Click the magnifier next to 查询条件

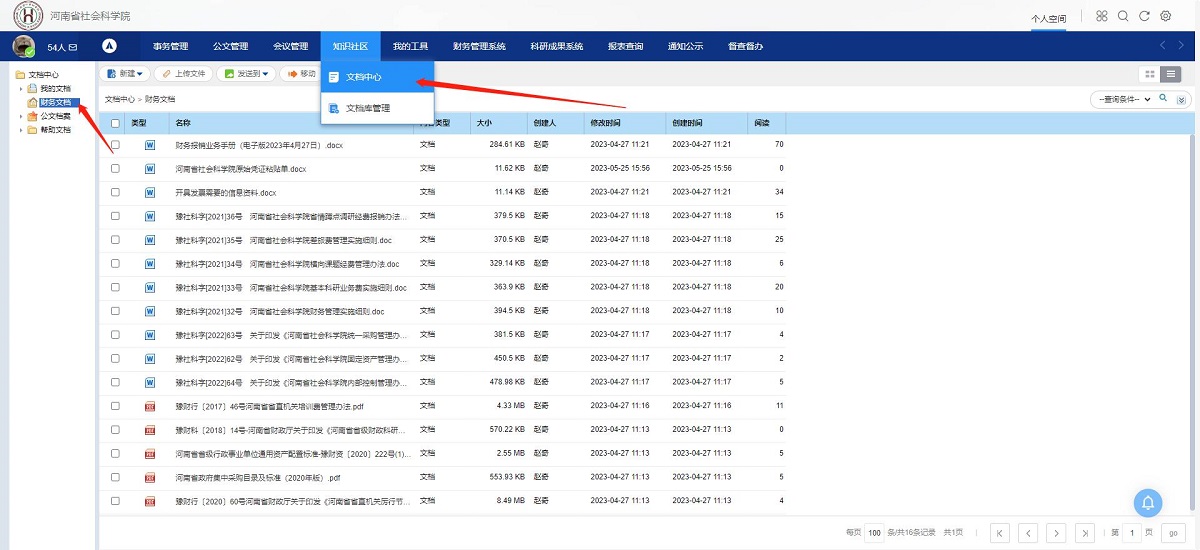pyautogui.click(x=1163, y=99)
